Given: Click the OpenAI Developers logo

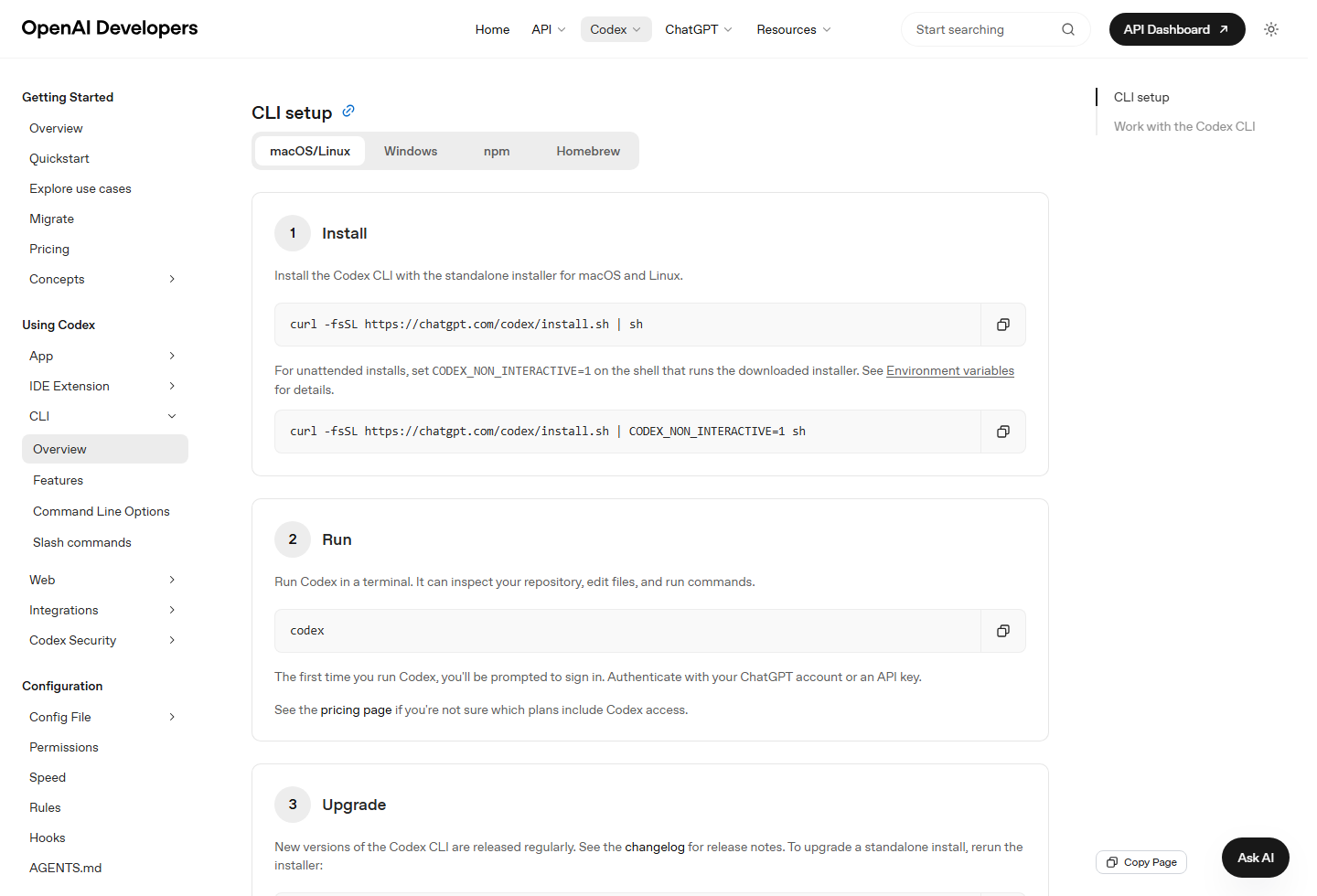Looking at the screenshot, I should point(110,28).
